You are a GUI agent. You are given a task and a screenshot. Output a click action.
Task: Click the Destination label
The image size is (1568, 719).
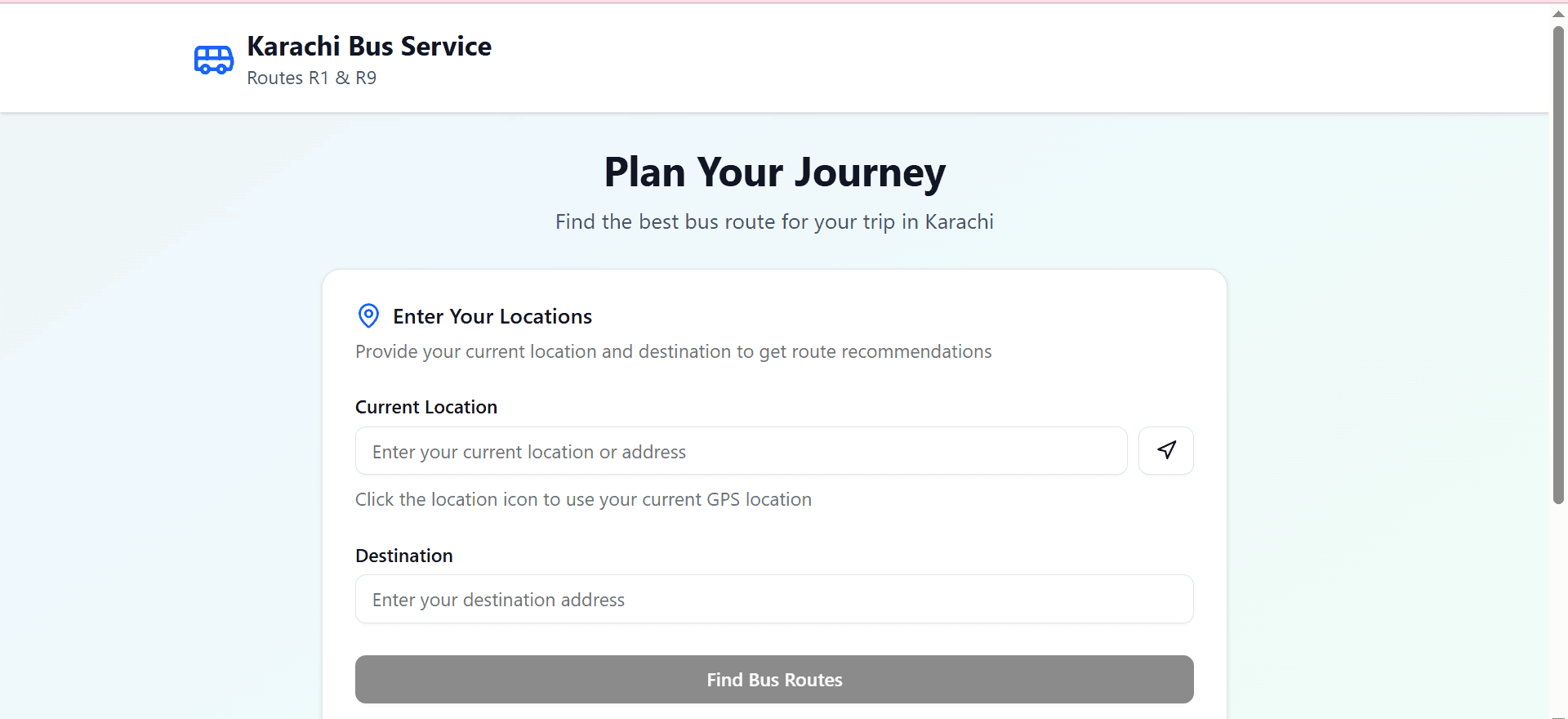403,556
